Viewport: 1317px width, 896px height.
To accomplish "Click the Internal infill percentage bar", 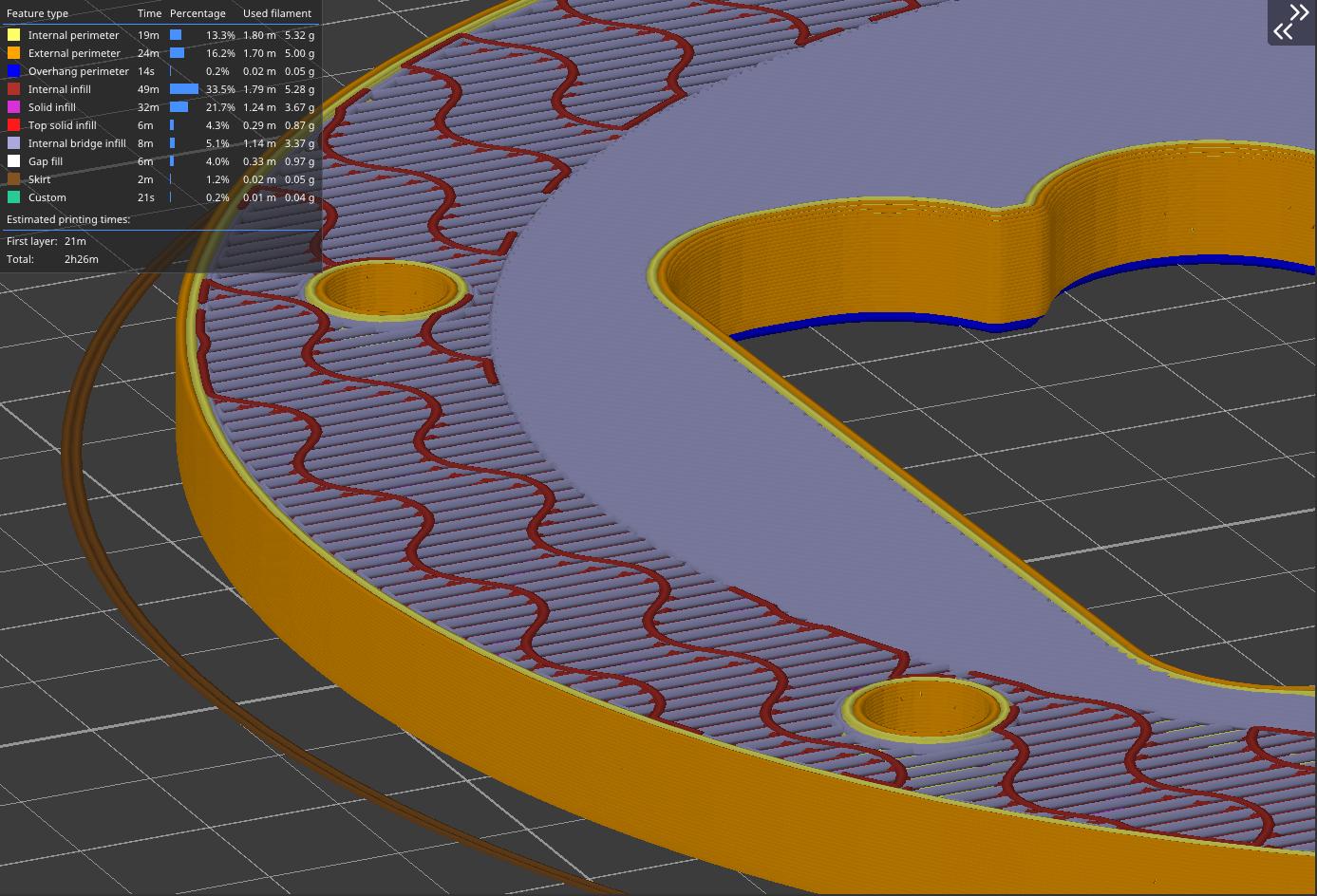I will 184,89.
